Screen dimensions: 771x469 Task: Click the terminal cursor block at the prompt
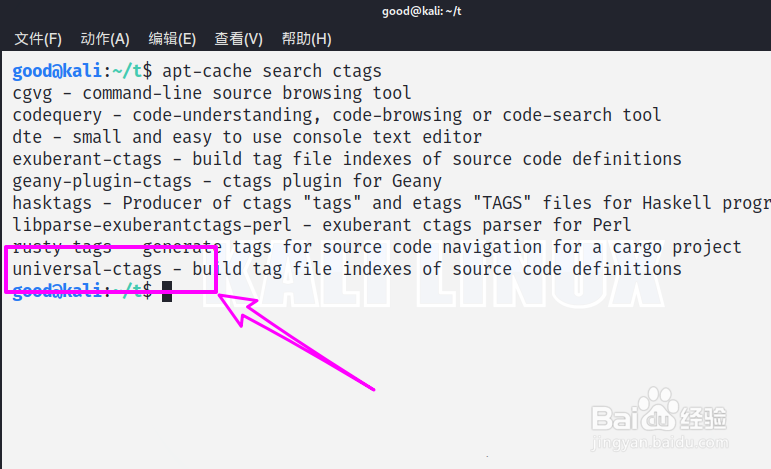(167, 291)
